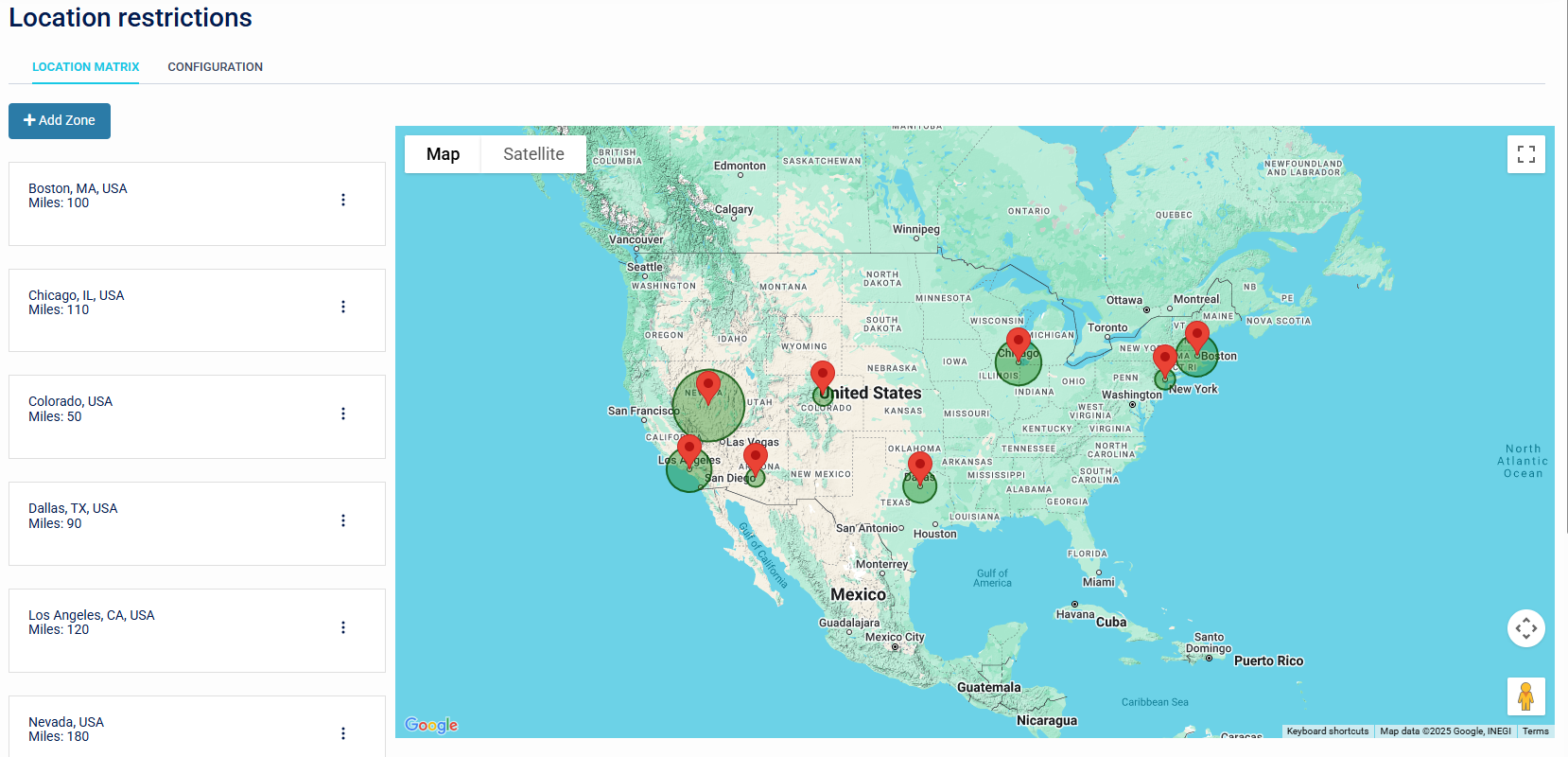Select the Map view type
Viewport: 1568px width, 757px height.
click(x=443, y=154)
